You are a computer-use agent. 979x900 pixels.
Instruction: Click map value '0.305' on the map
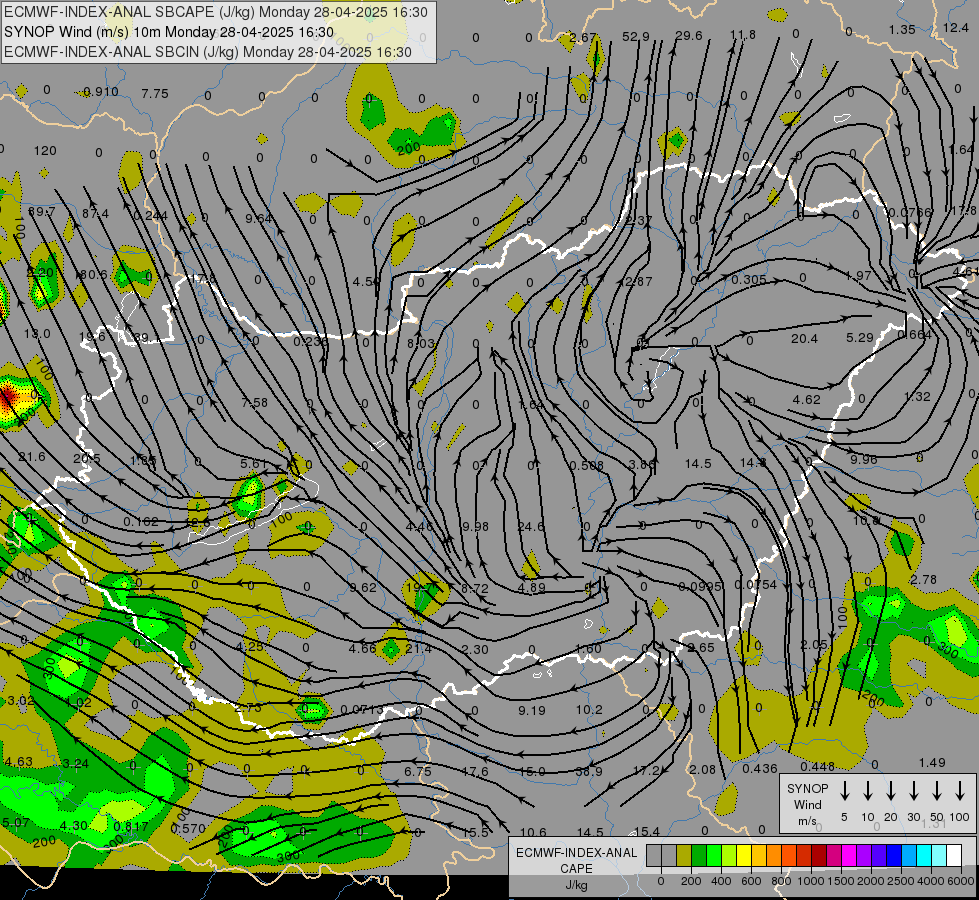click(749, 280)
